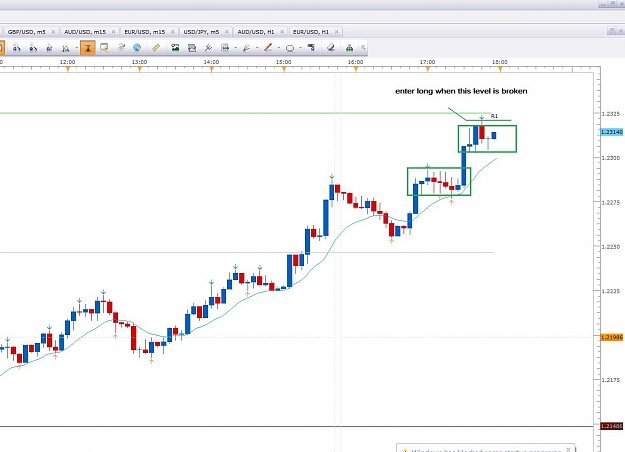The height and width of the screenshot is (452, 625).
Task: Click the blue globe icon
Action: click(x=137, y=48)
